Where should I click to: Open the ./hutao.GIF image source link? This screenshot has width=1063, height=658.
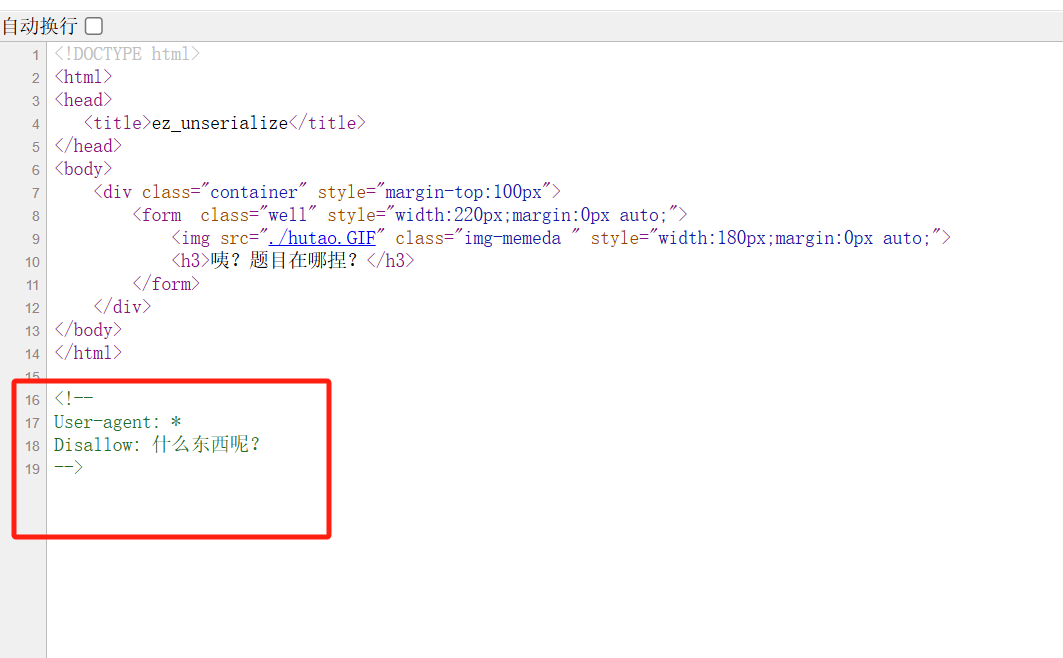[322, 238]
